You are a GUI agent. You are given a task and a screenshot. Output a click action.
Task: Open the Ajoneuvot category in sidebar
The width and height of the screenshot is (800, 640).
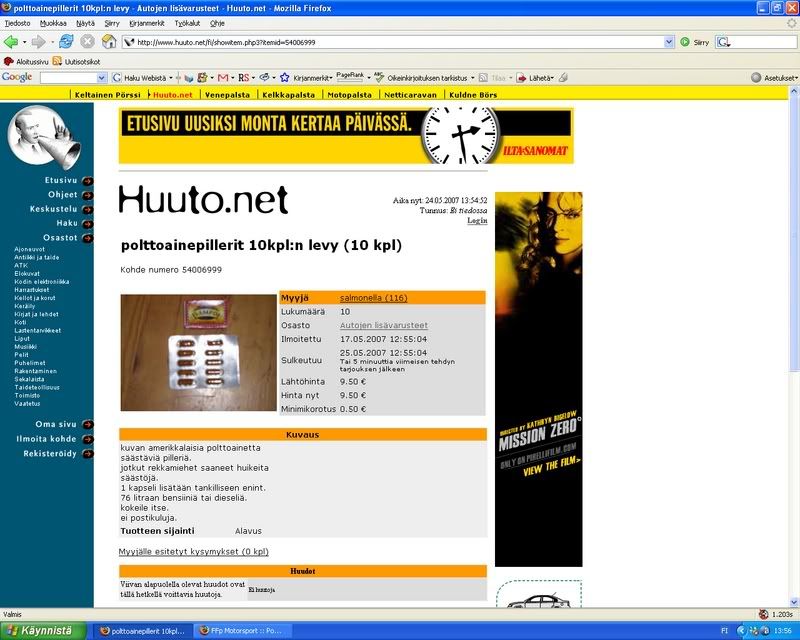[30, 250]
